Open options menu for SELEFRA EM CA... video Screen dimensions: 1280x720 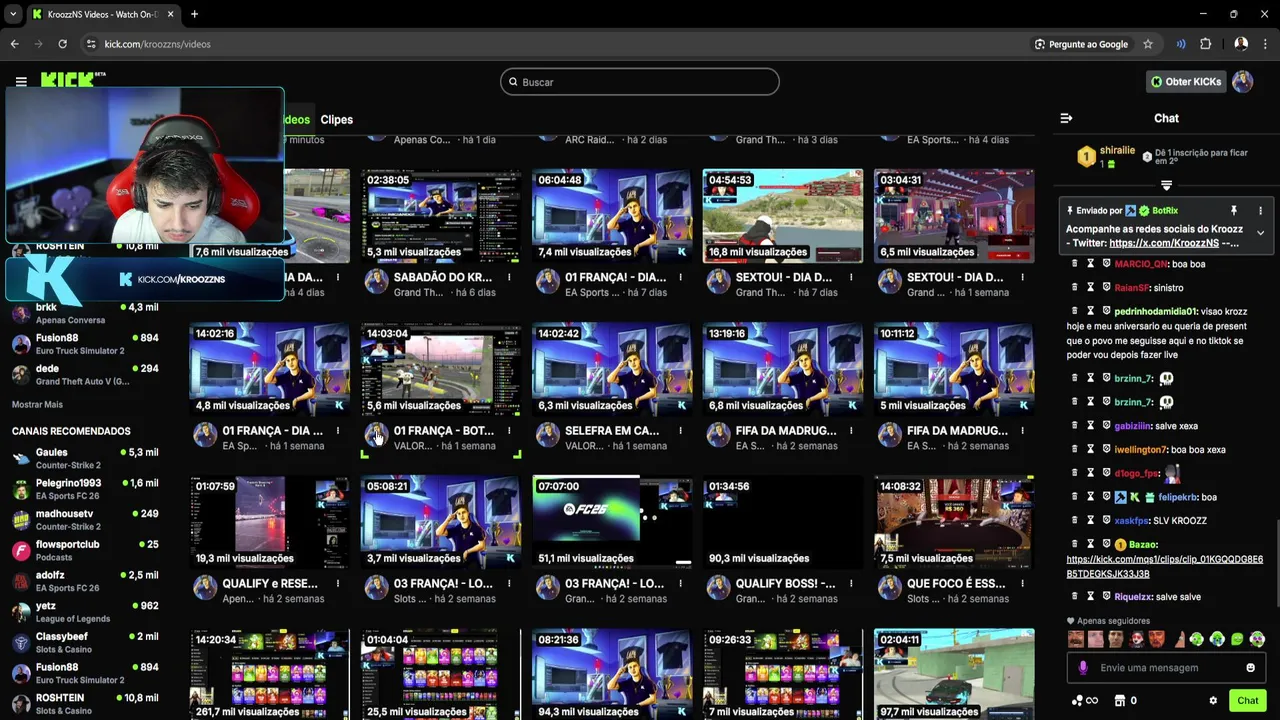680,431
